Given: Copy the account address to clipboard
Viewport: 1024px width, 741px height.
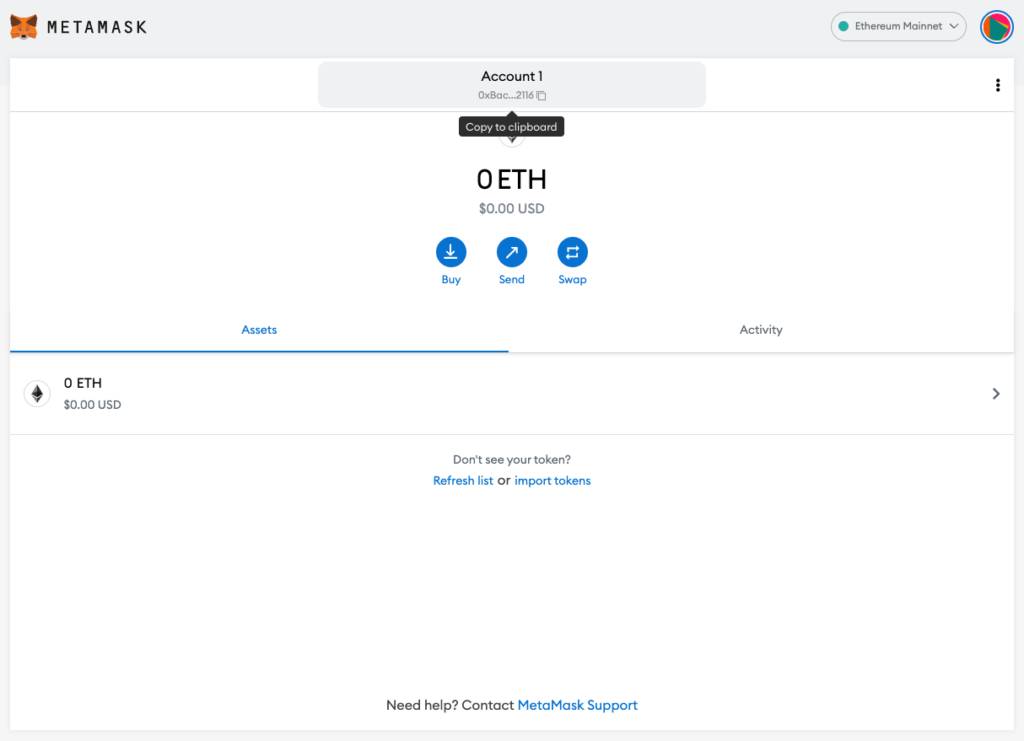Looking at the screenshot, I should 541,95.
